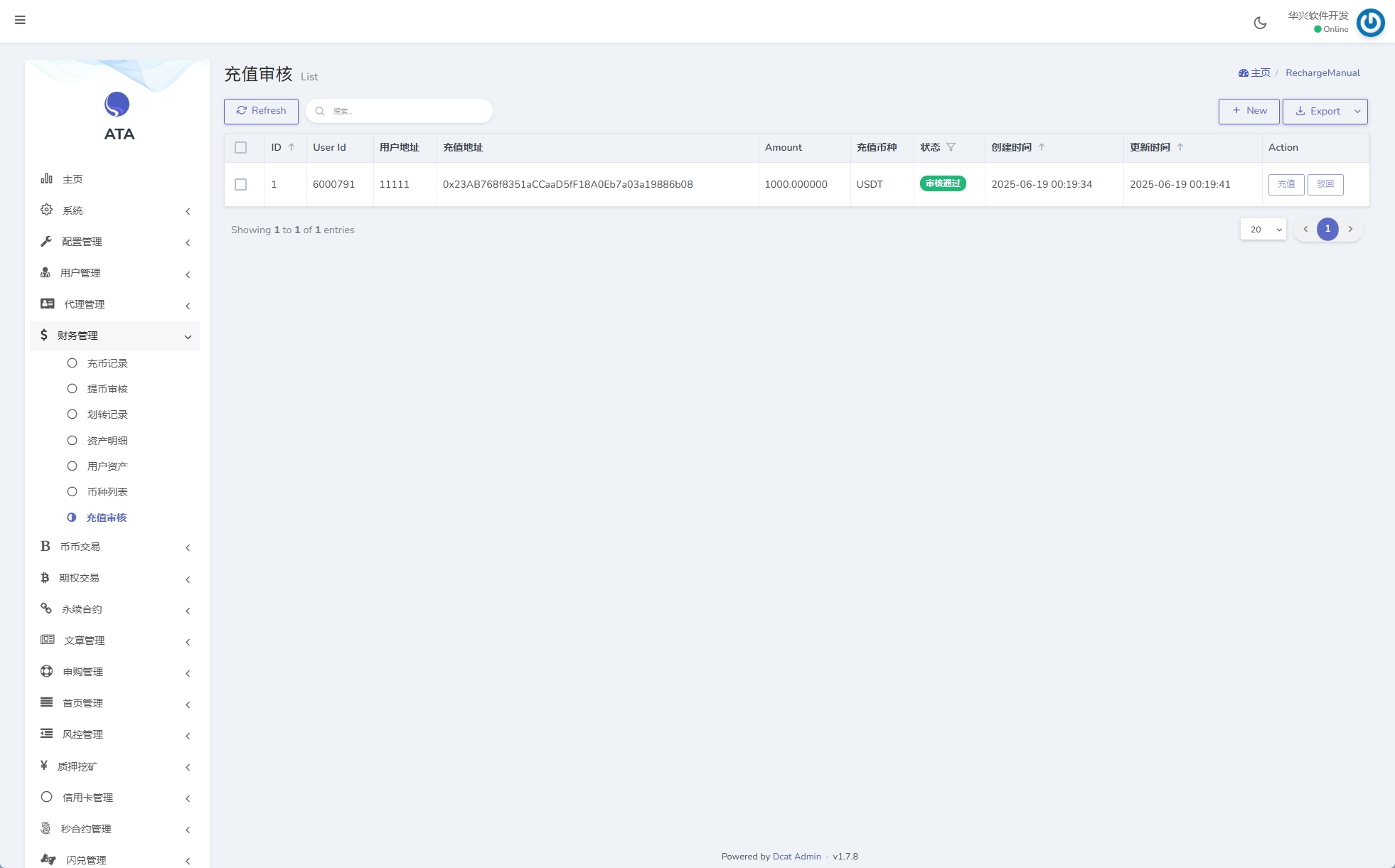Check the row 1 checkbox
Image resolution: width=1395 pixels, height=868 pixels.
point(241,184)
